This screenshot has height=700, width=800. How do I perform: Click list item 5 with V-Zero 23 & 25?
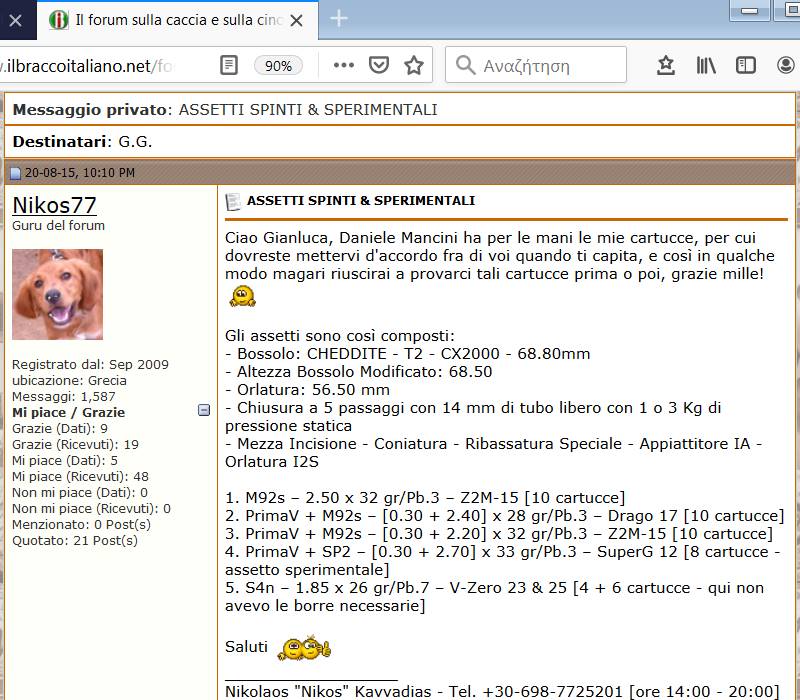[x=494, y=596]
